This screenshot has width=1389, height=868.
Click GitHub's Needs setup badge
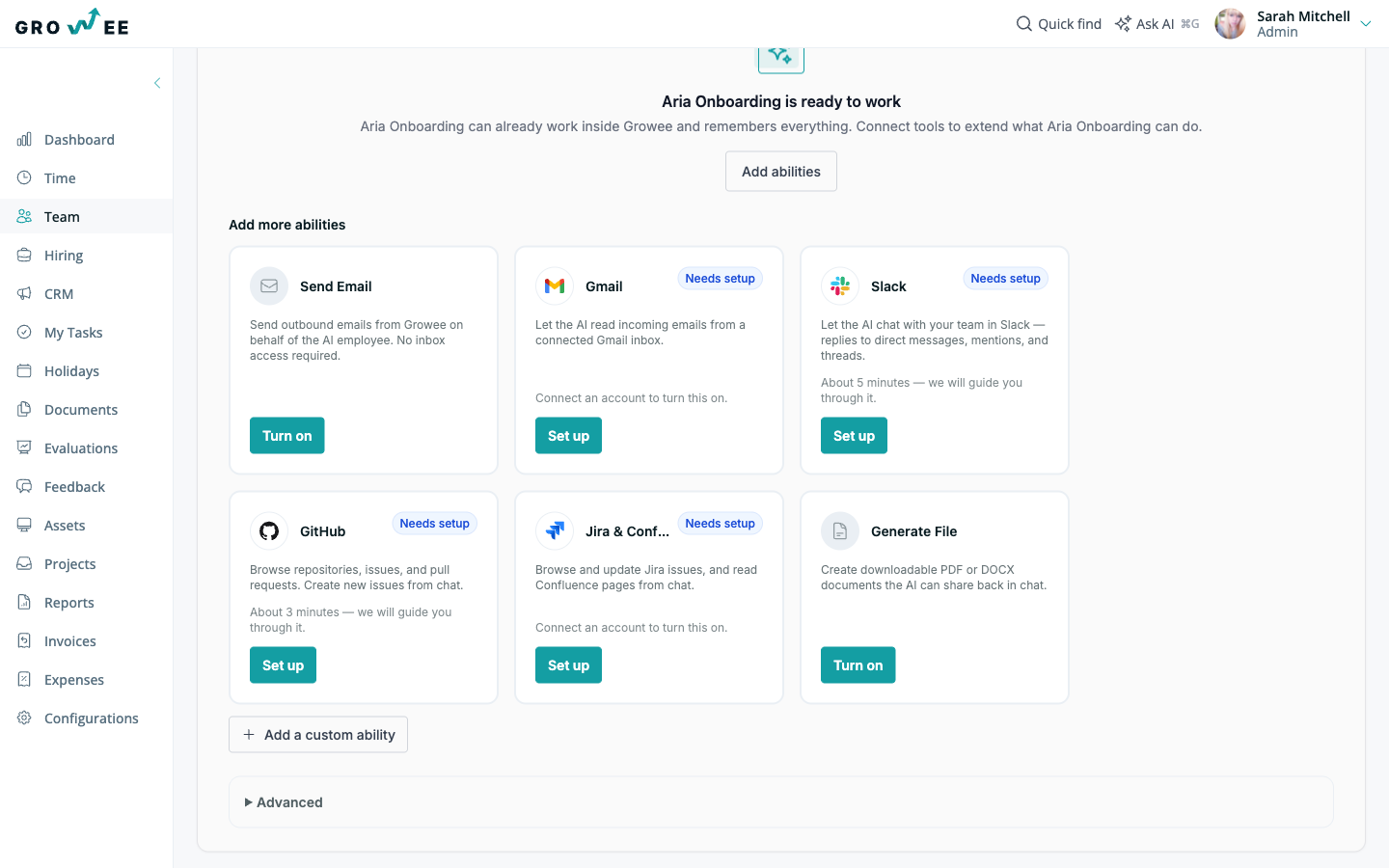(x=435, y=524)
